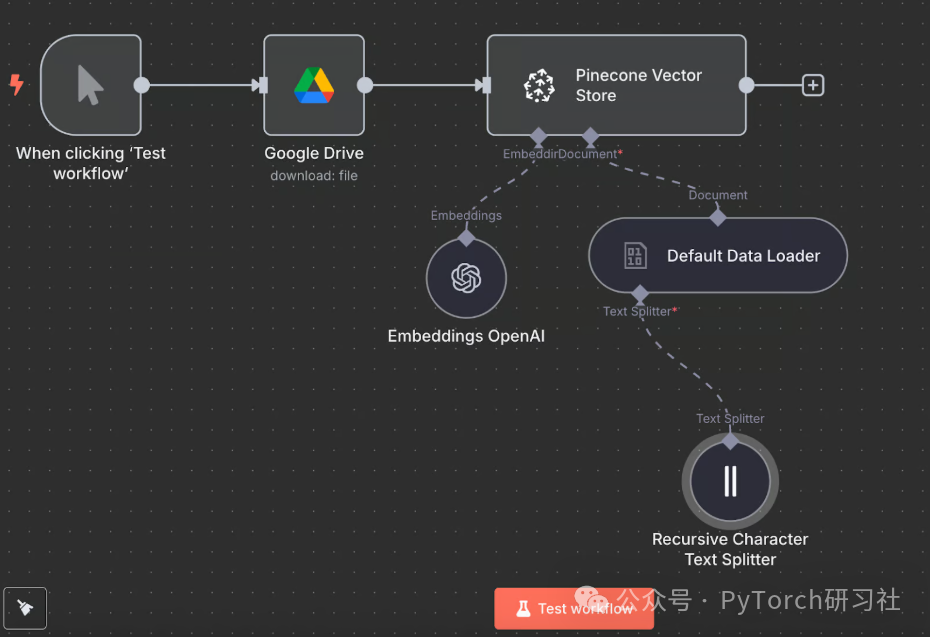Click the Google Drive input connector
The image size is (930, 637).
click(x=262, y=85)
